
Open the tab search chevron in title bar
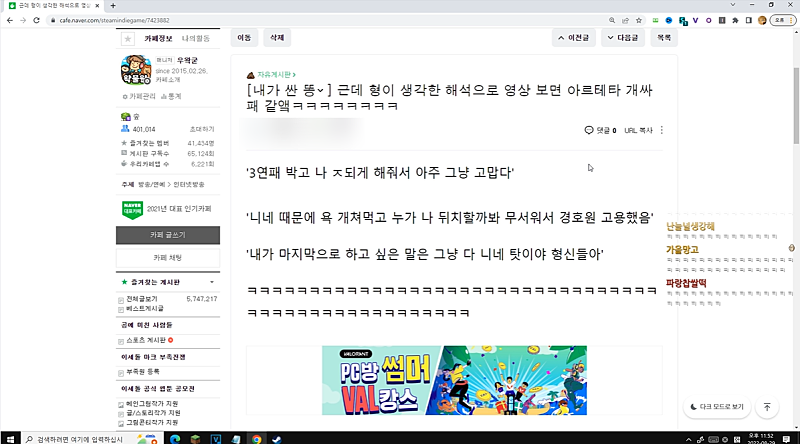point(733,5)
